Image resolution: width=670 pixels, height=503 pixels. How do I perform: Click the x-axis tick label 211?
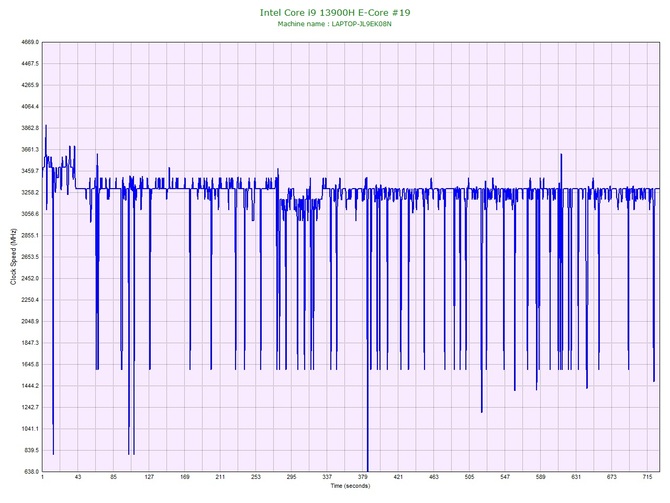point(220,477)
